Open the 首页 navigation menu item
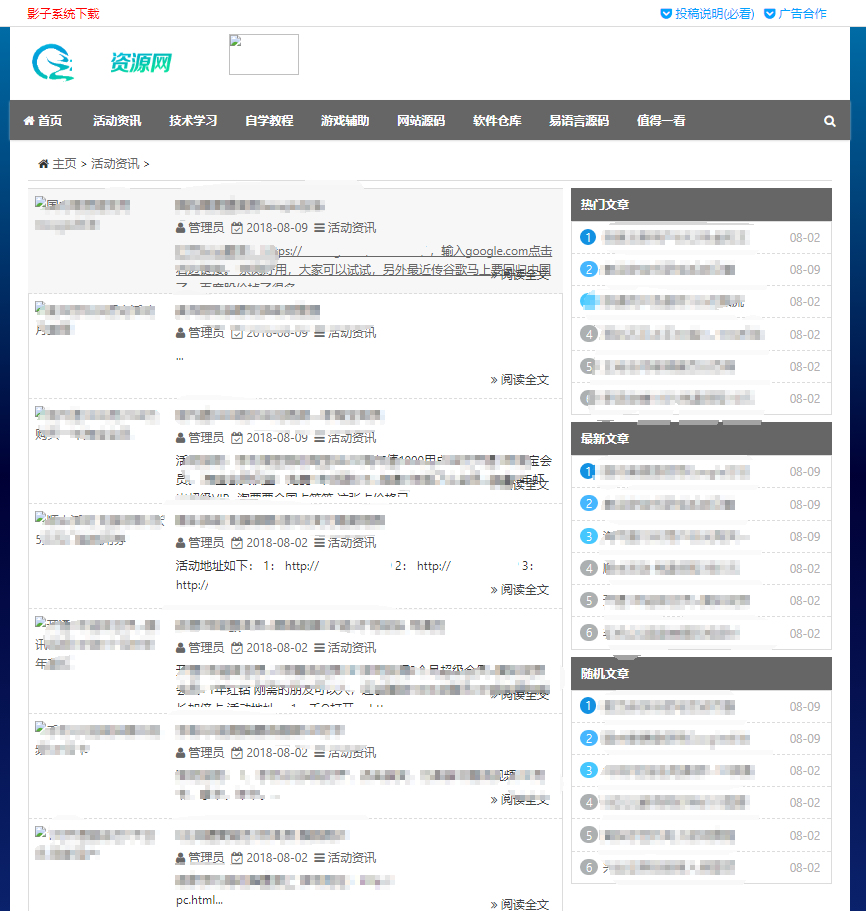This screenshot has width=866, height=911. pos(43,121)
